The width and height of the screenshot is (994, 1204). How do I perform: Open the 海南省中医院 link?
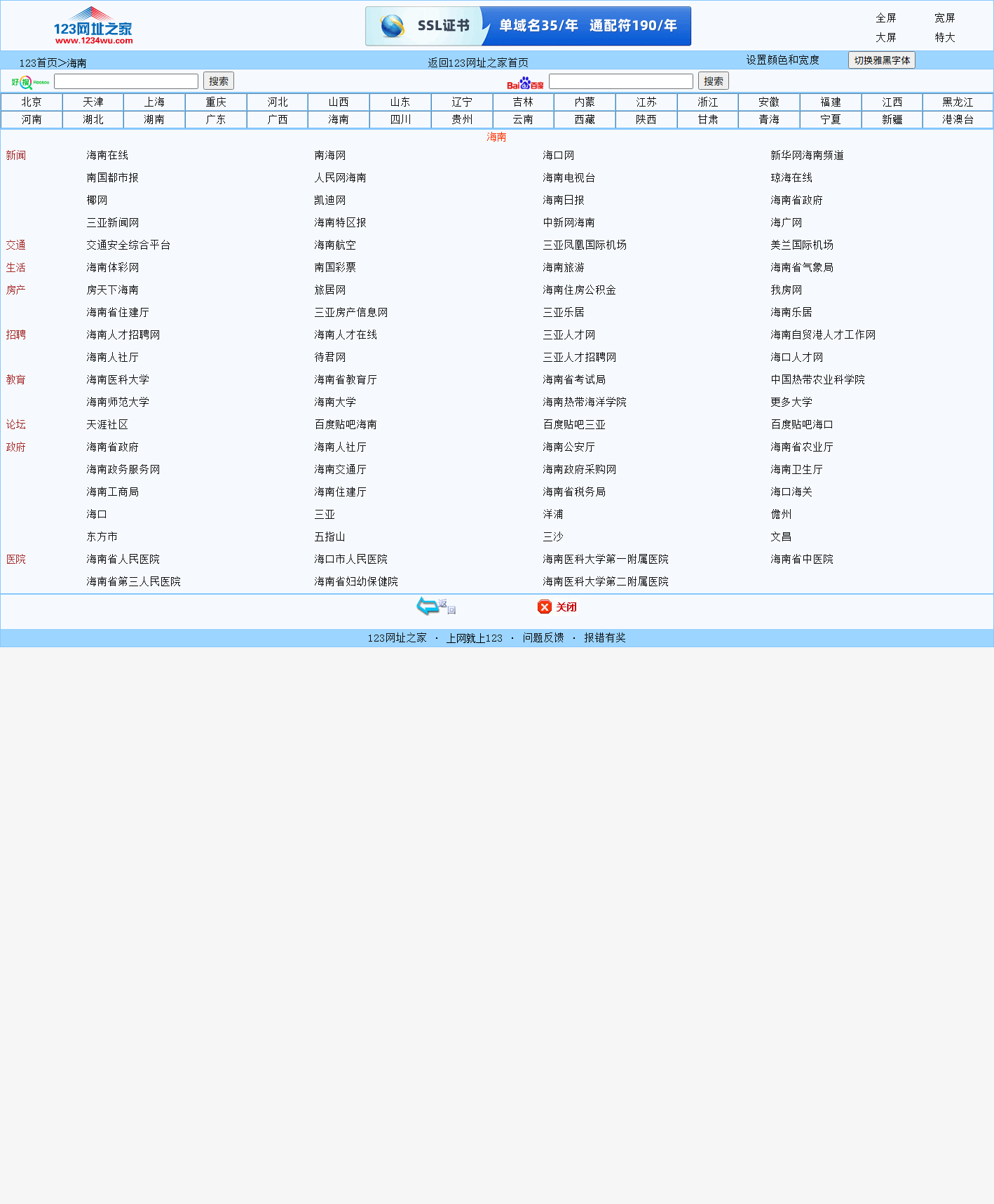(x=802, y=560)
